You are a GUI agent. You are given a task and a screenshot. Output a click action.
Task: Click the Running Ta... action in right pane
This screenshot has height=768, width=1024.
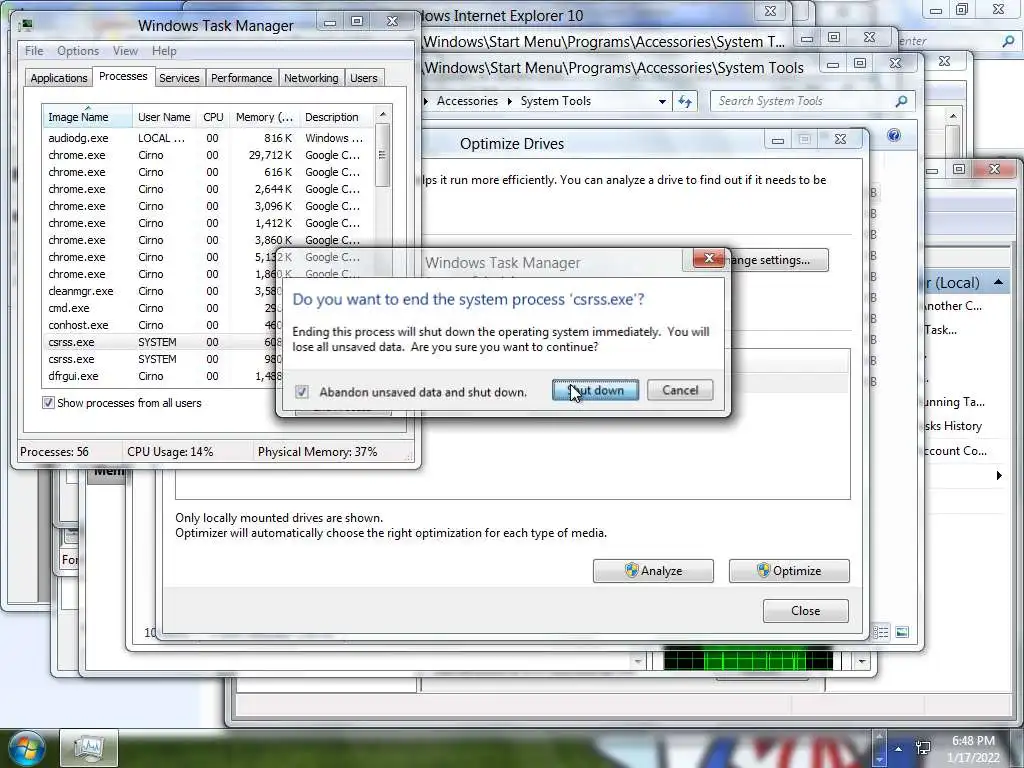click(x=955, y=402)
